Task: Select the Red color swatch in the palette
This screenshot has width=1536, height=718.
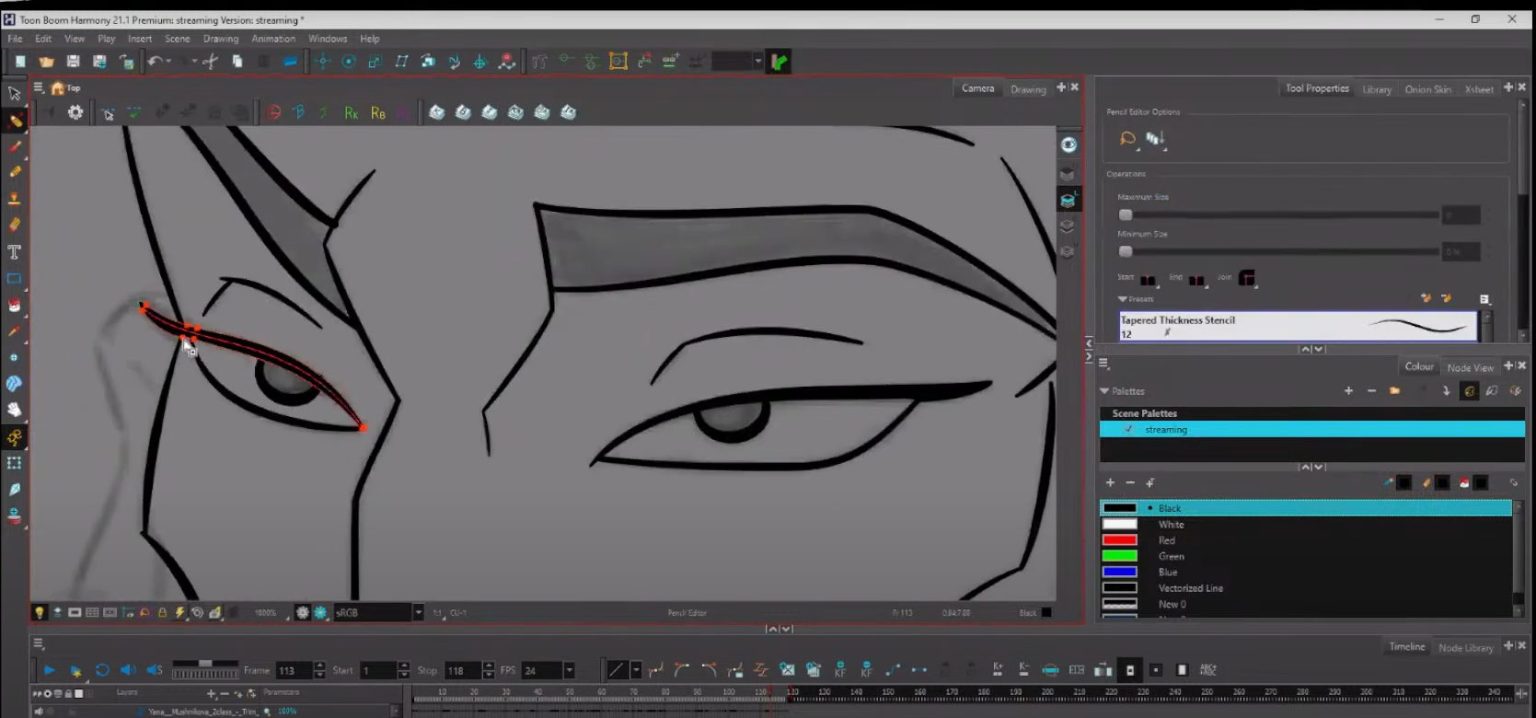Action: [1120, 540]
